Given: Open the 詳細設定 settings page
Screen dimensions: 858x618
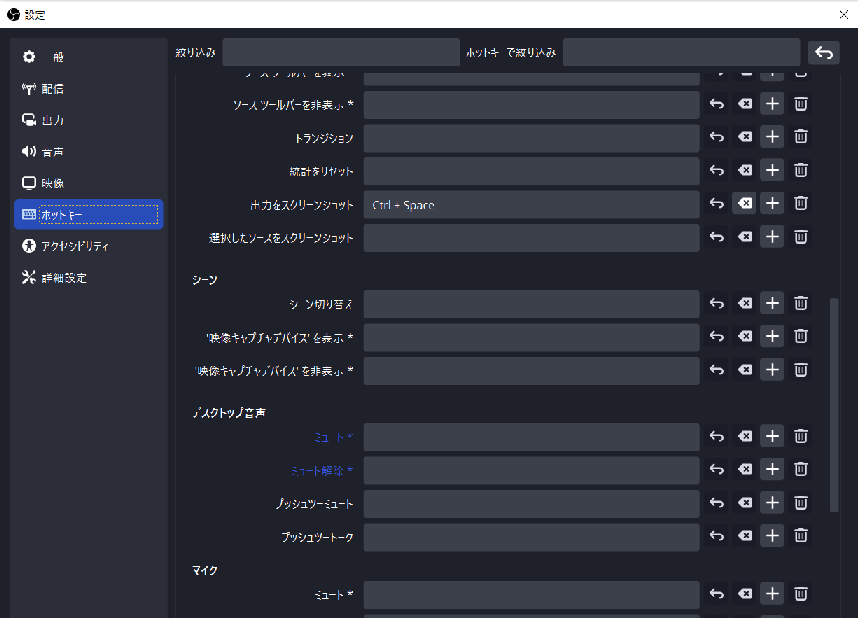Looking at the screenshot, I should coord(88,277).
